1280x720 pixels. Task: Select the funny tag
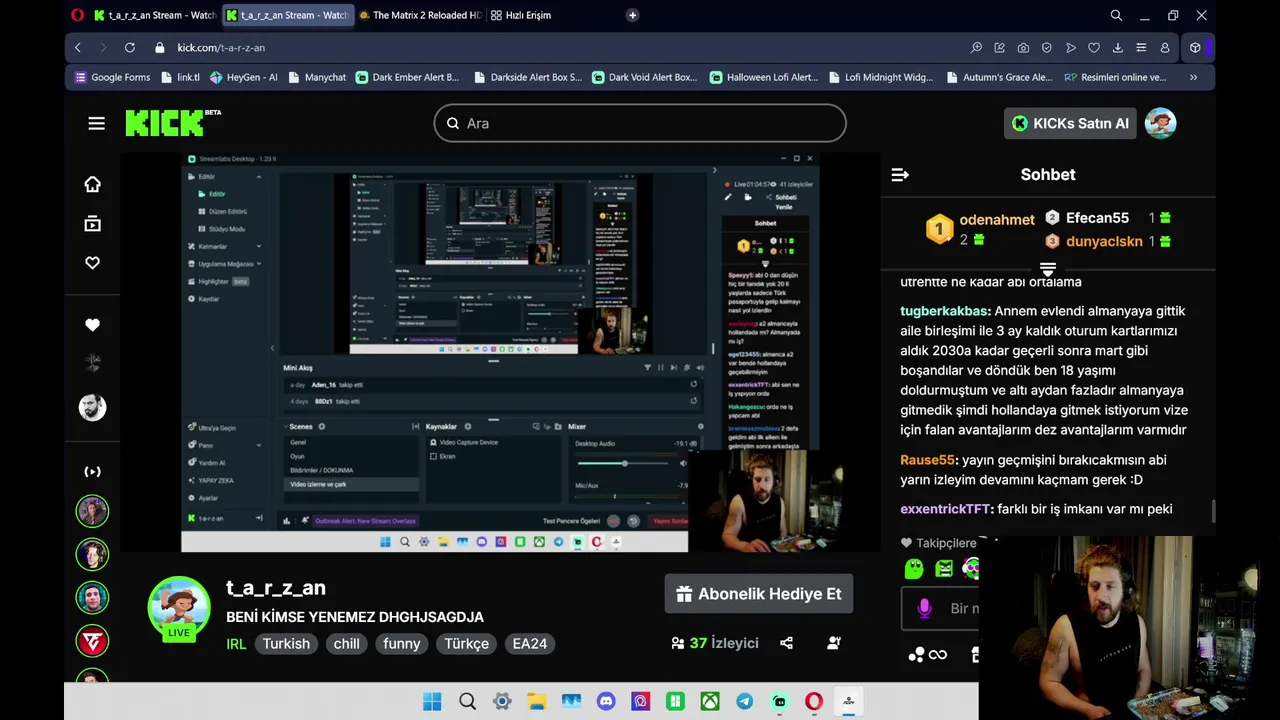point(402,644)
